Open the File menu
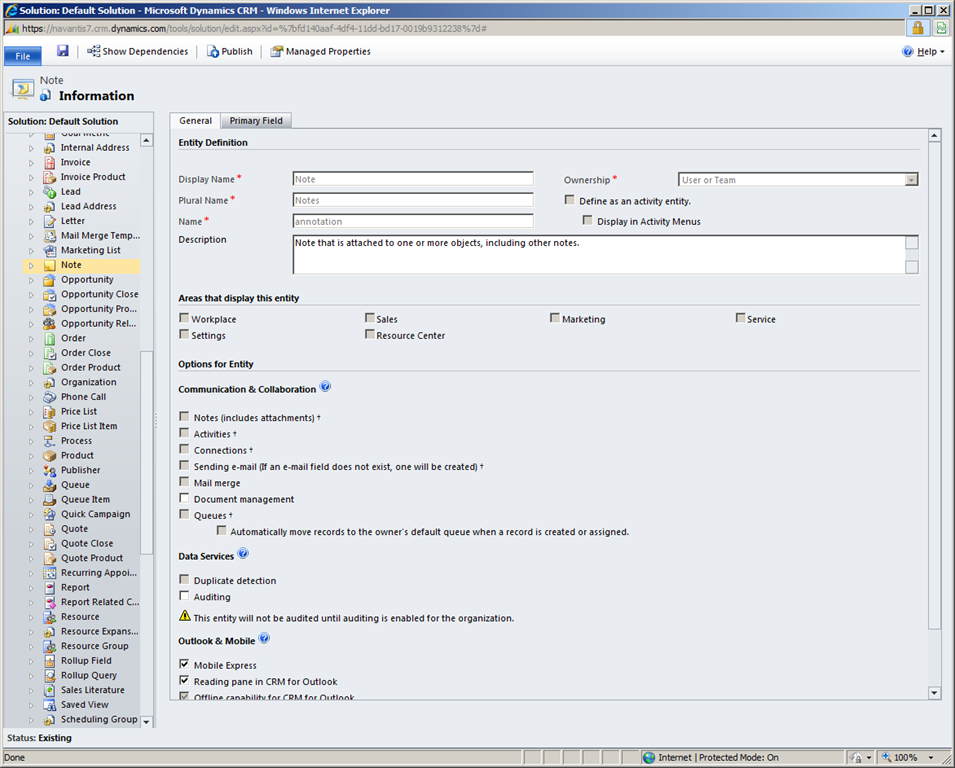Viewport: 955px width, 768px height. [x=23, y=56]
